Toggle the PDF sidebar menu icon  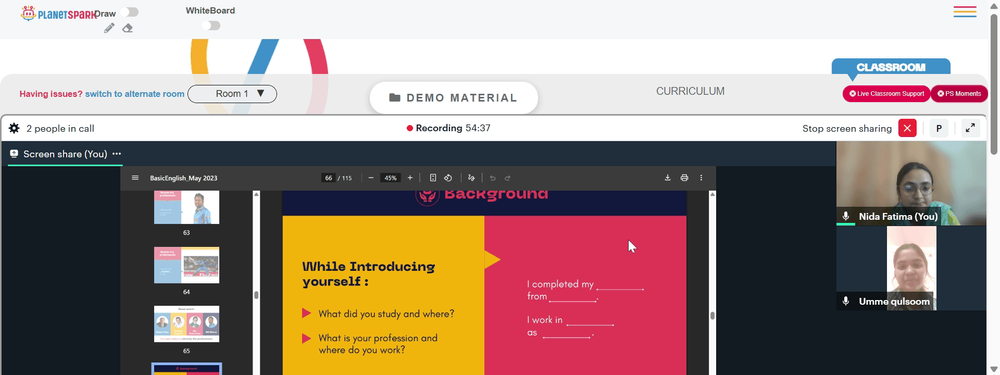tap(135, 178)
